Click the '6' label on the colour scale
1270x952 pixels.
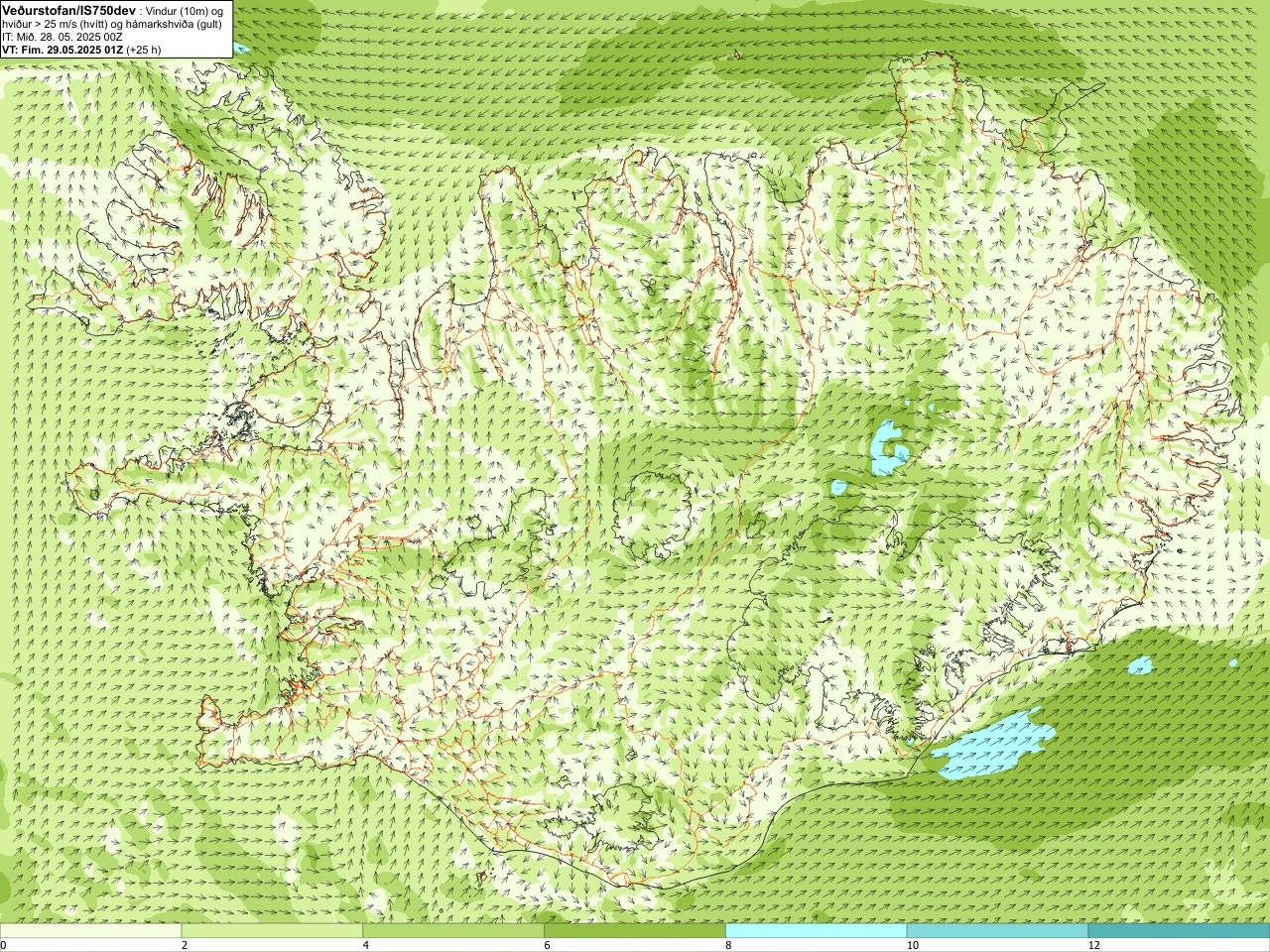547,945
